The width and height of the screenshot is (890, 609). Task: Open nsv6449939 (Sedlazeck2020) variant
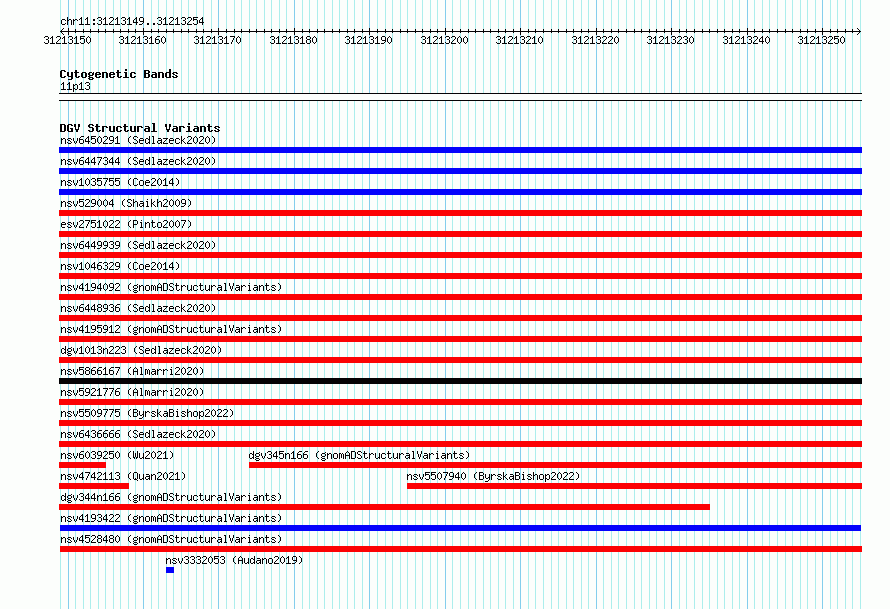coord(138,245)
